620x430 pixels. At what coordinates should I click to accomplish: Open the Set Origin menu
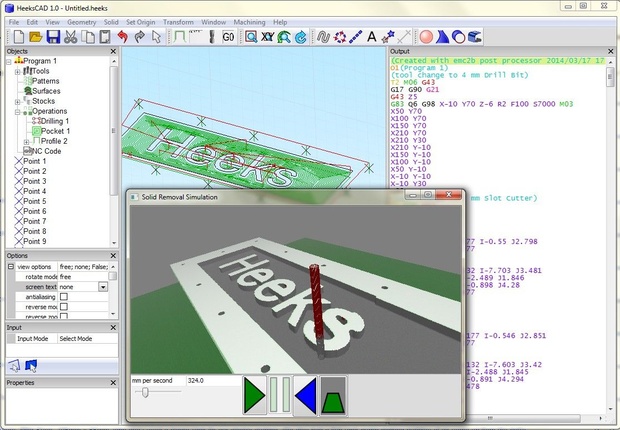click(140, 22)
